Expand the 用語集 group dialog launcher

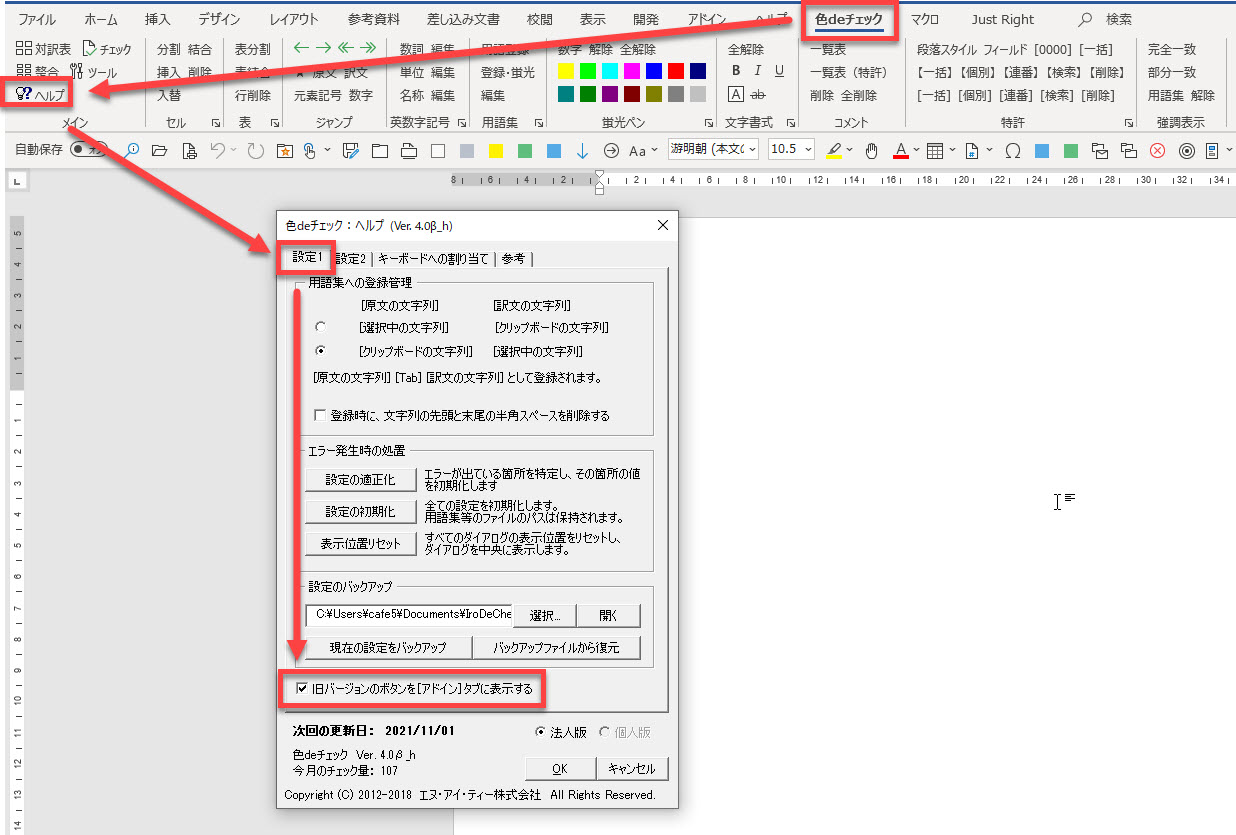(539, 123)
